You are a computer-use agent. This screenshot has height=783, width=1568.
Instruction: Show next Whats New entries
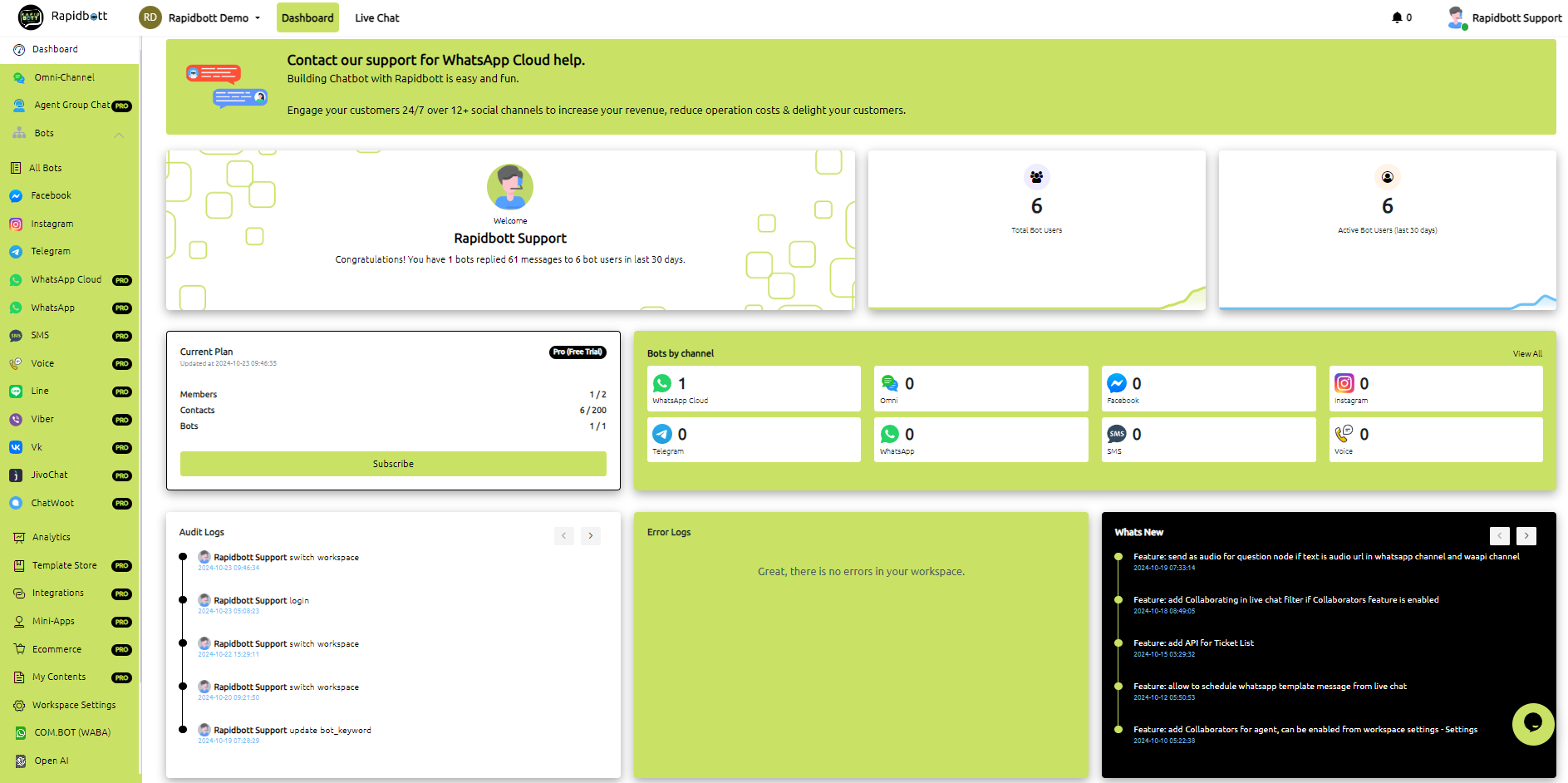pyautogui.click(x=1526, y=536)
